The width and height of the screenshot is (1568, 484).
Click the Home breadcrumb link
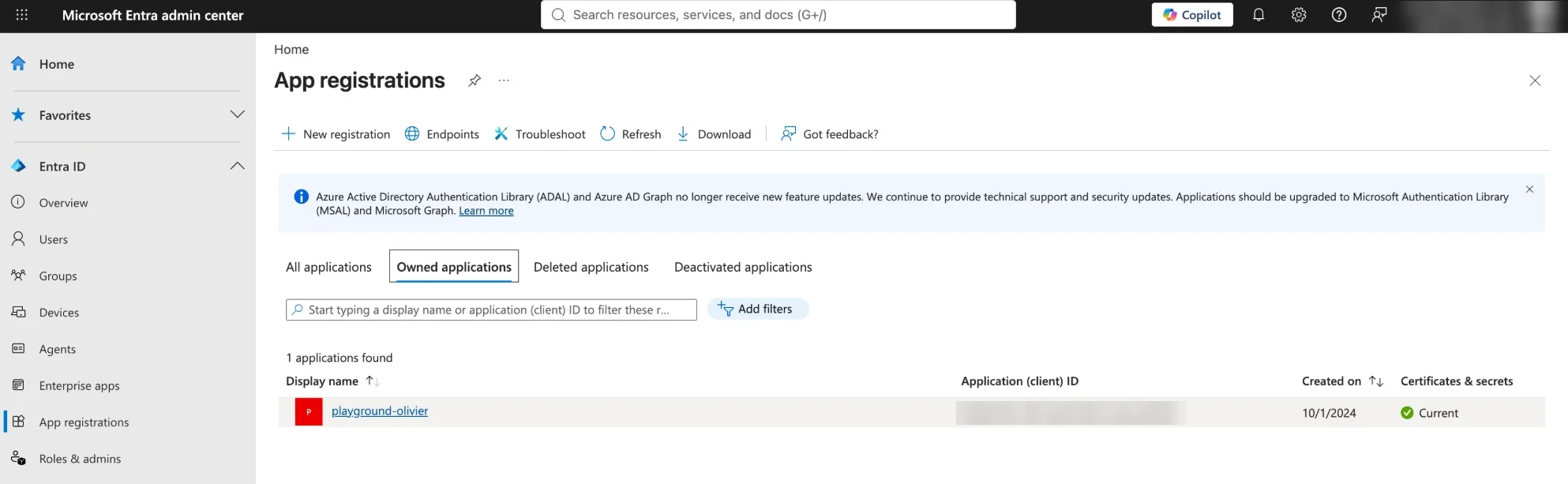[291, 50]
